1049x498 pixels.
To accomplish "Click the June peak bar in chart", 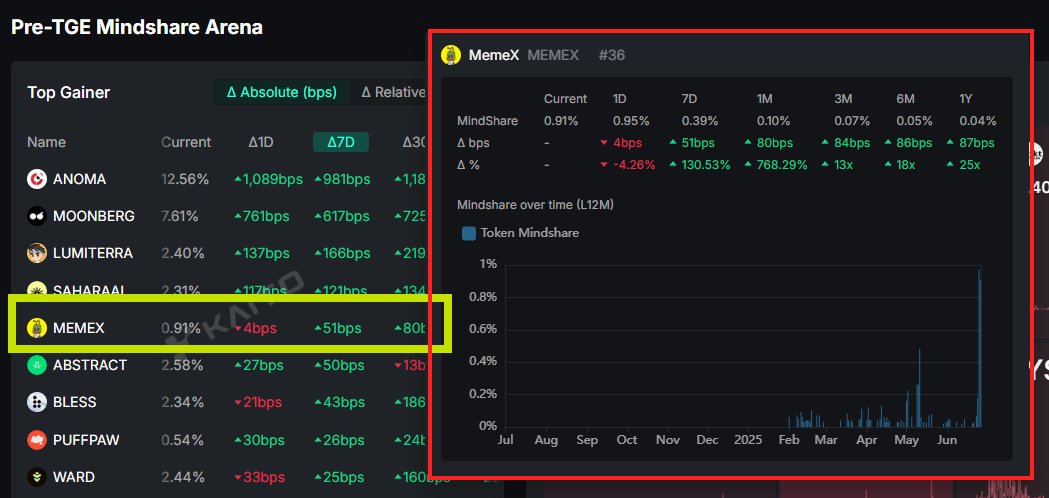I will click(x=979, y=347).
